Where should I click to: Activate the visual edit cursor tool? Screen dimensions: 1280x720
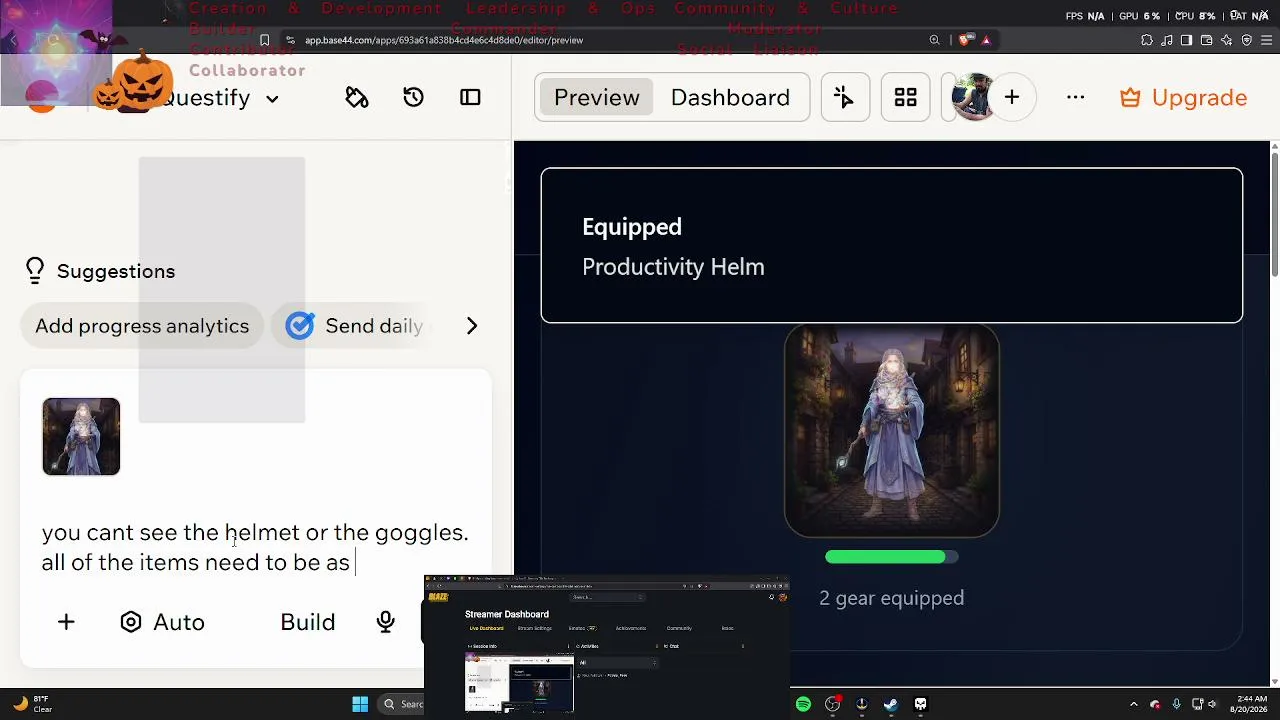(844, 98)
